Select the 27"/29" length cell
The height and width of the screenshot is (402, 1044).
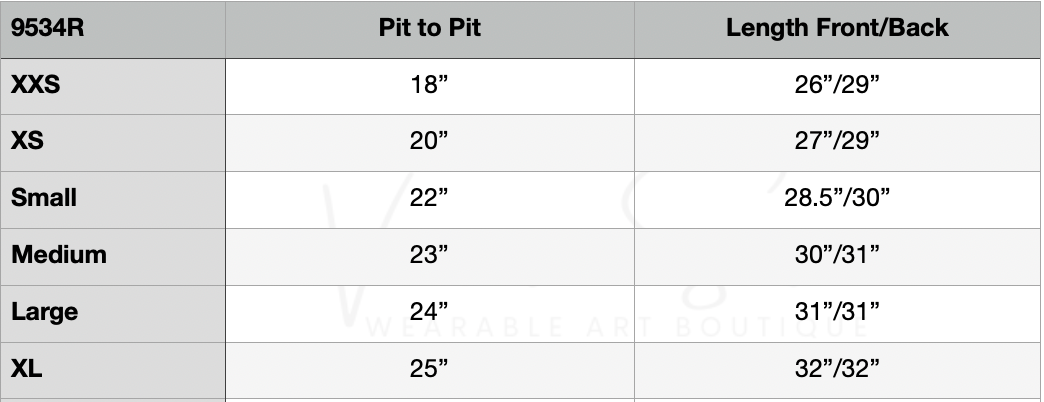coord(837,141)
